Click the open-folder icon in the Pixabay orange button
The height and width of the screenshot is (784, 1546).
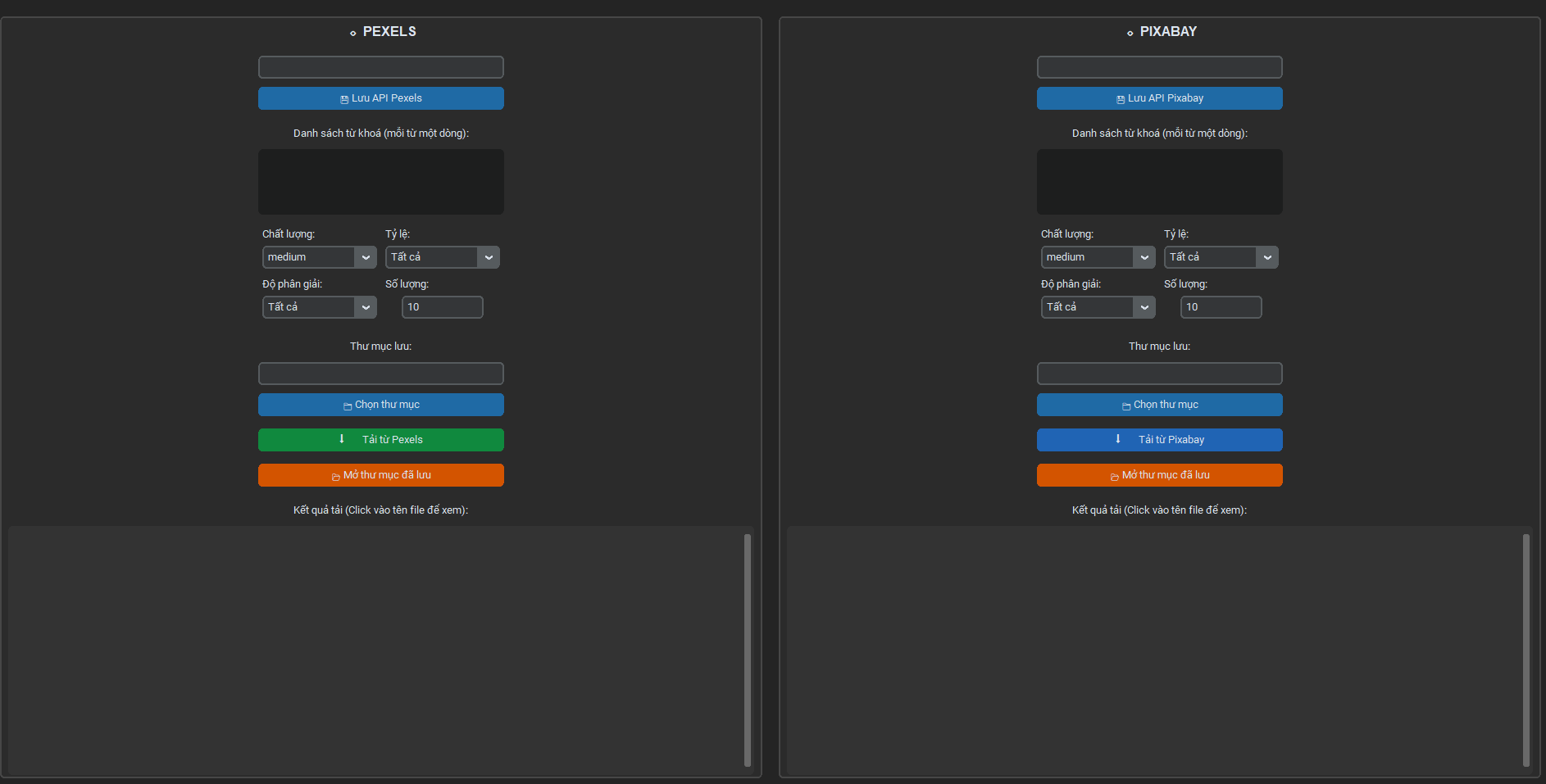click(x=1115, y=476)
